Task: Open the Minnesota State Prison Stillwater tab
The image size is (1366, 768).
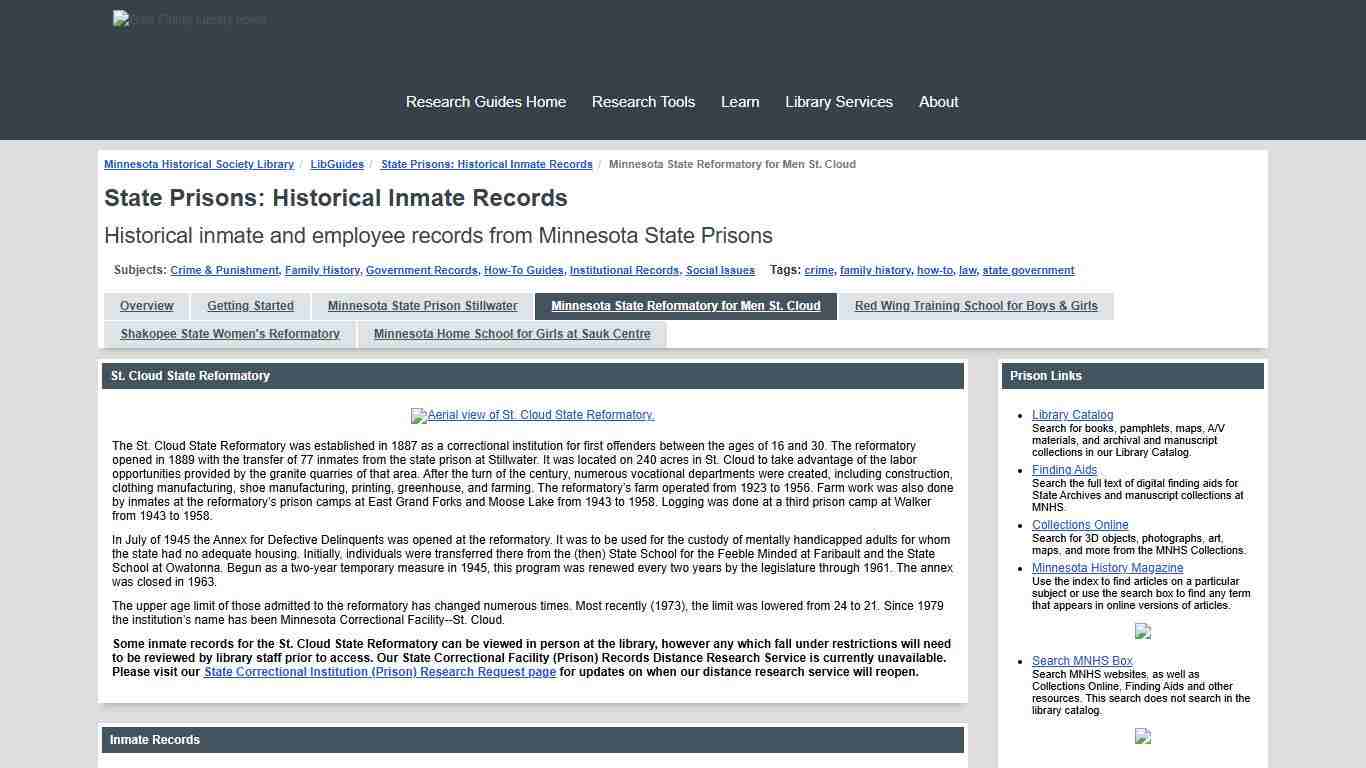Action: coord(422,306)
